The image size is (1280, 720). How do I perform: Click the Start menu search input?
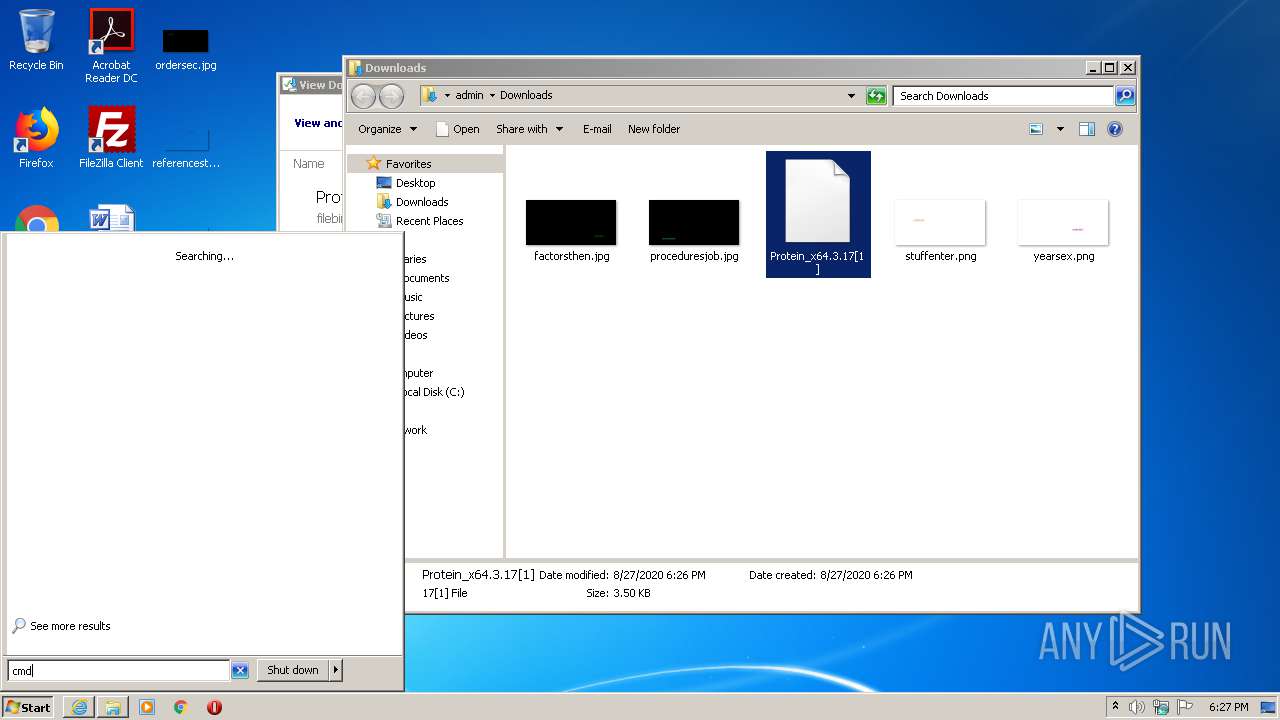119,671
